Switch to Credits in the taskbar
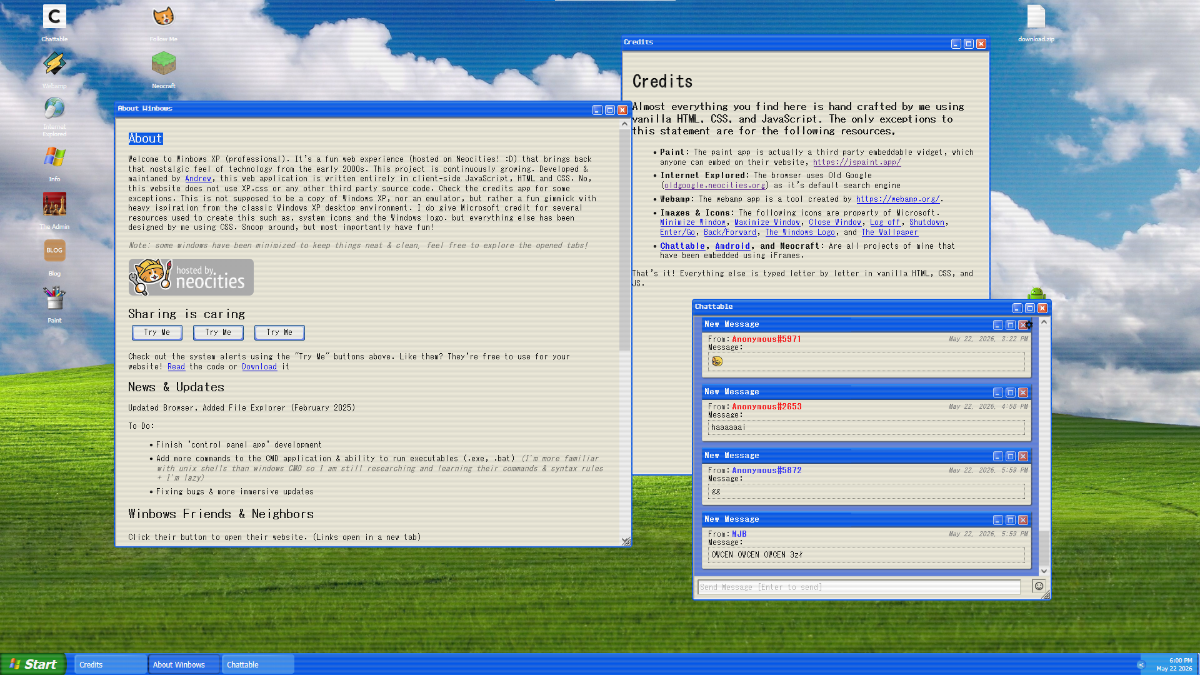 [110, 664]
